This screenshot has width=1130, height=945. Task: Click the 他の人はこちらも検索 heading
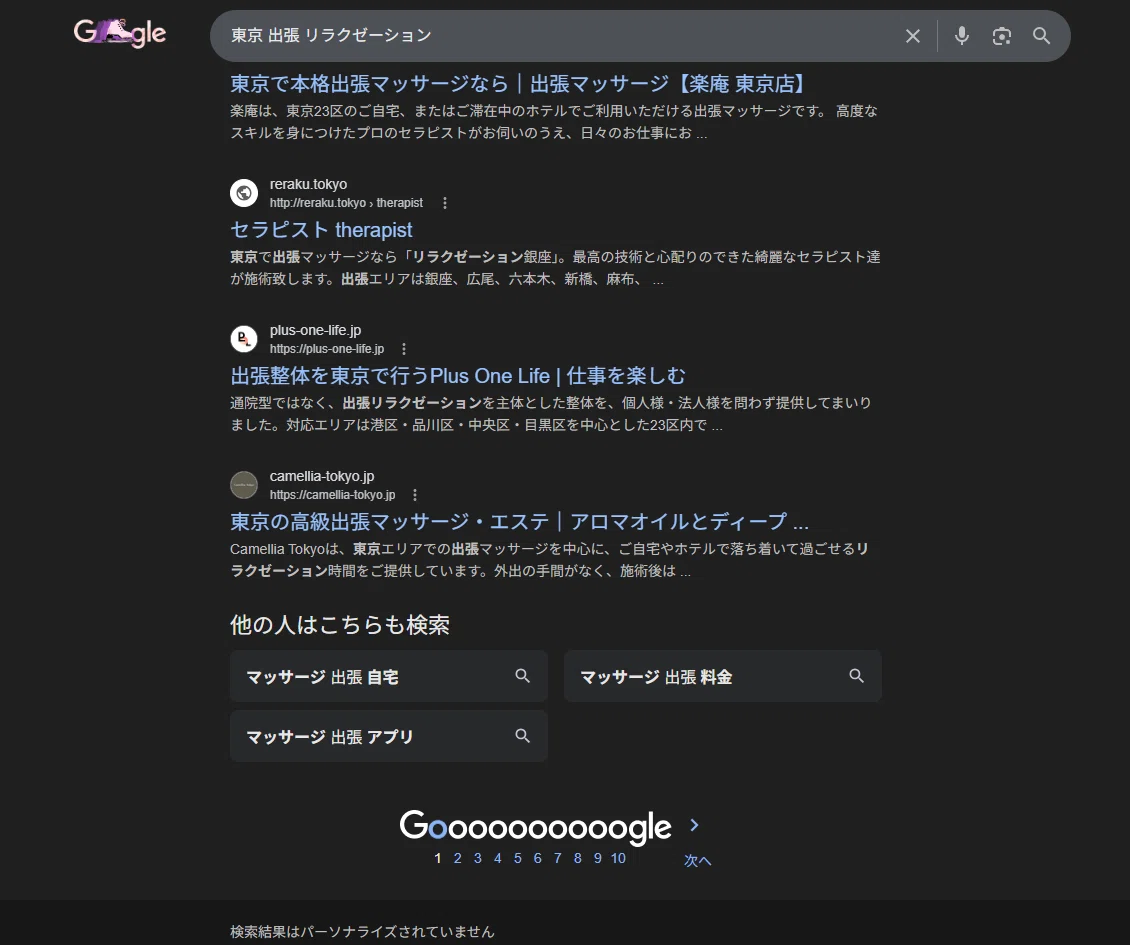click(x=339, y=625)
